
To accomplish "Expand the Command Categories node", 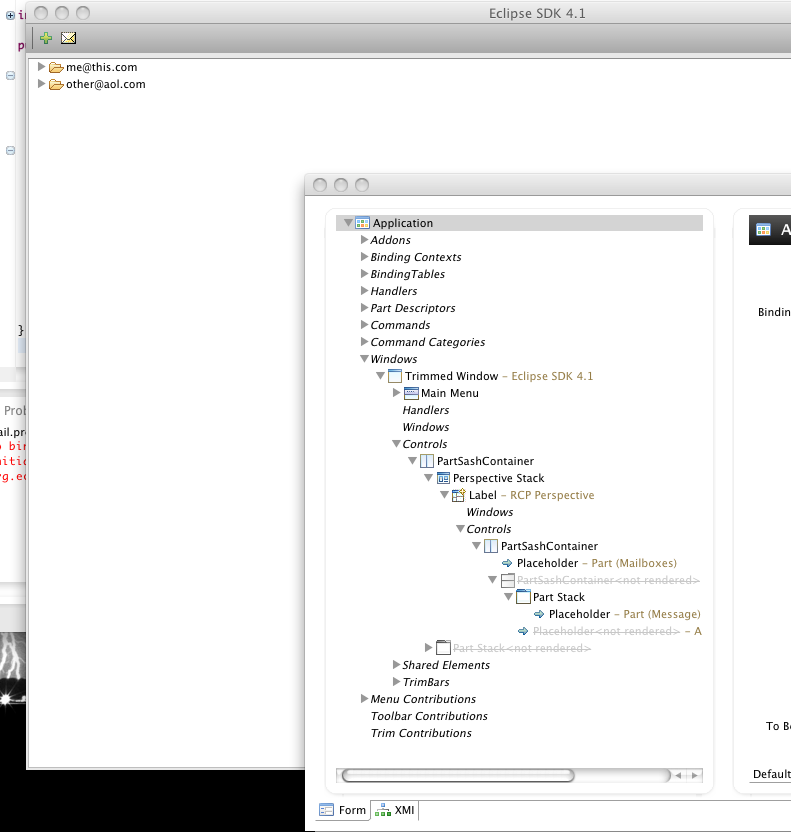I will (x=364, y=342).
